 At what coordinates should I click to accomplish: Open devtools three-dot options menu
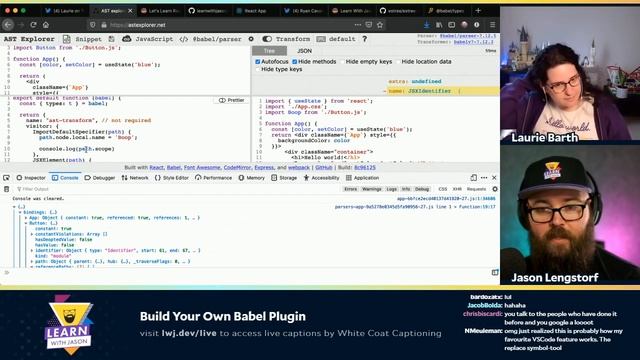click(x=484, y=178)
